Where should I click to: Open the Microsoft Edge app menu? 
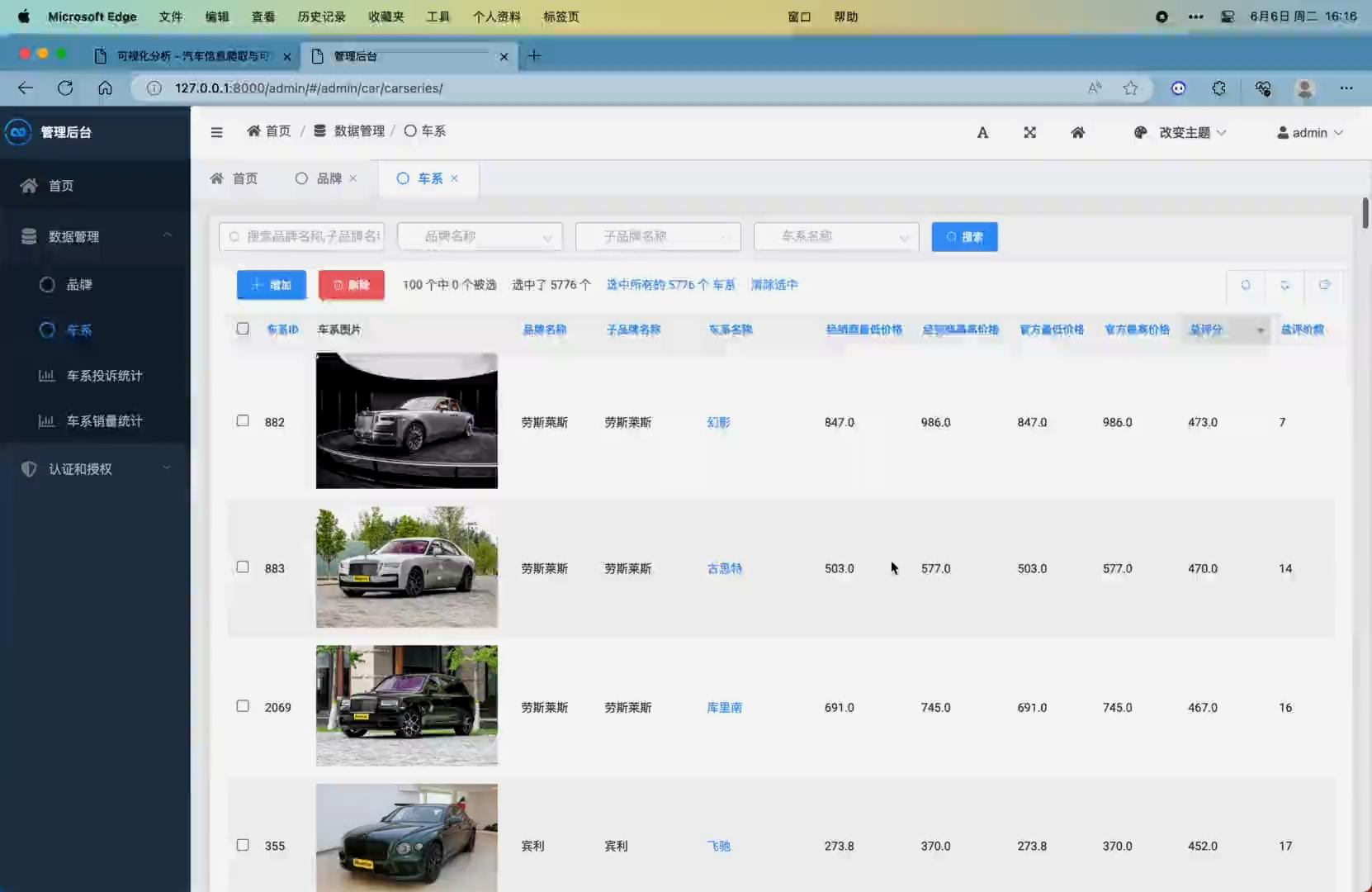click(92, 17)
